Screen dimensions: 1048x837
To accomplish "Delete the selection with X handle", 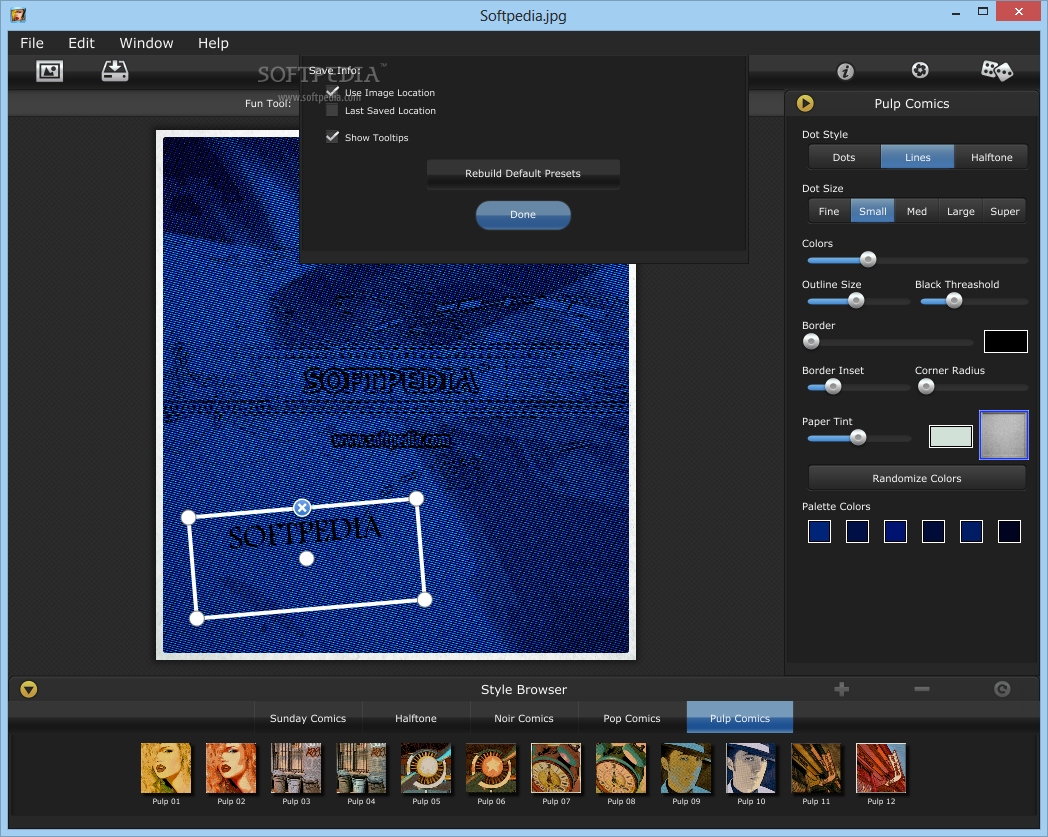I will click(x=302, y=508).
